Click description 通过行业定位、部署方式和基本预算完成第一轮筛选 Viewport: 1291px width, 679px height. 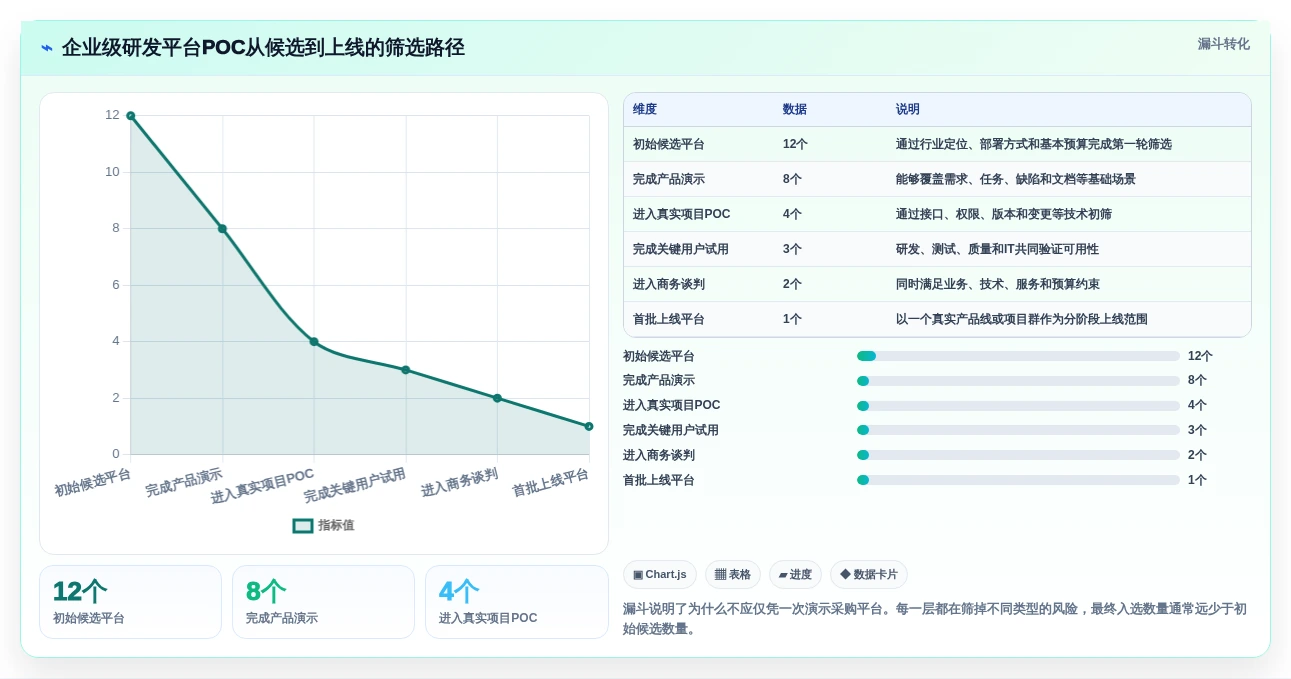[1034, 144]
